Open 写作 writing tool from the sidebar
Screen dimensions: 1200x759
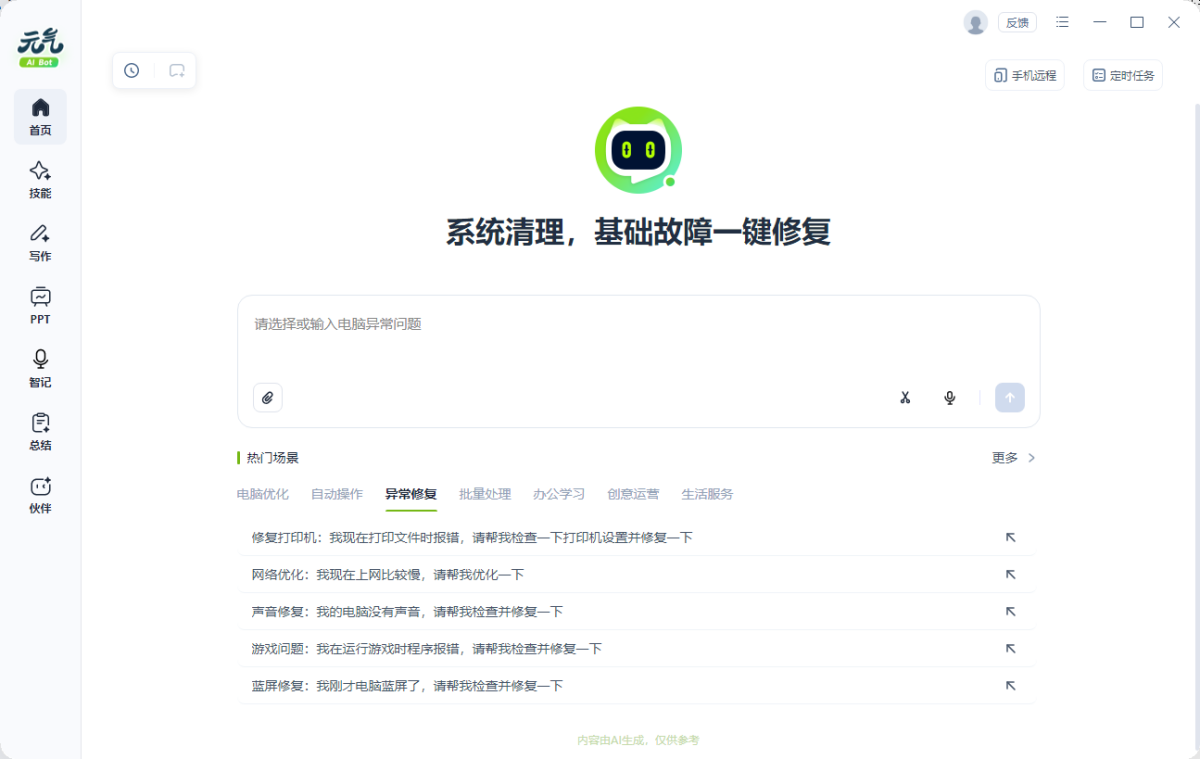click(x=40, y=242)
